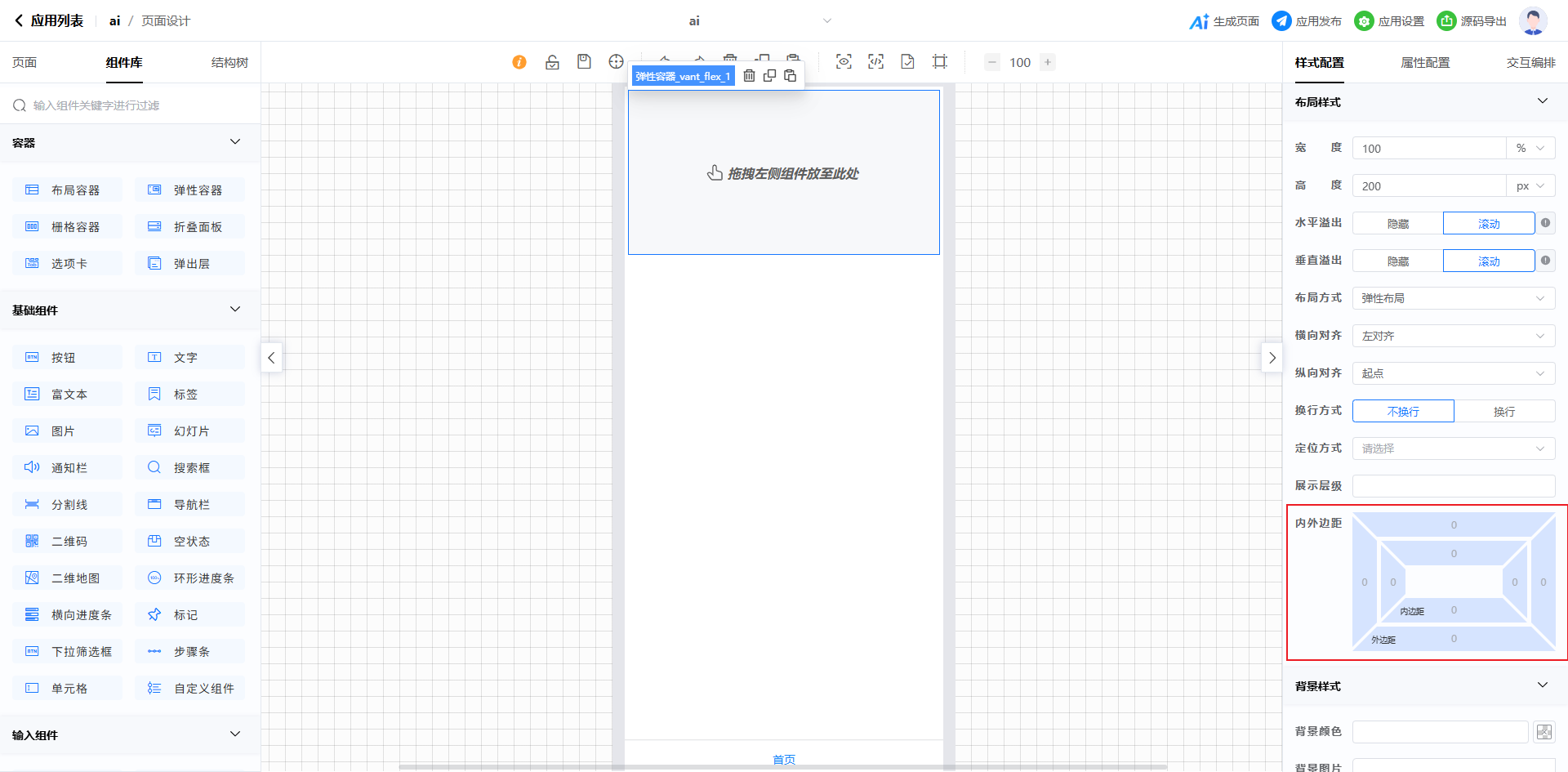Click the unlock icon in toolbar
The width and height of the screenshot is (1568, 772).
552,62
